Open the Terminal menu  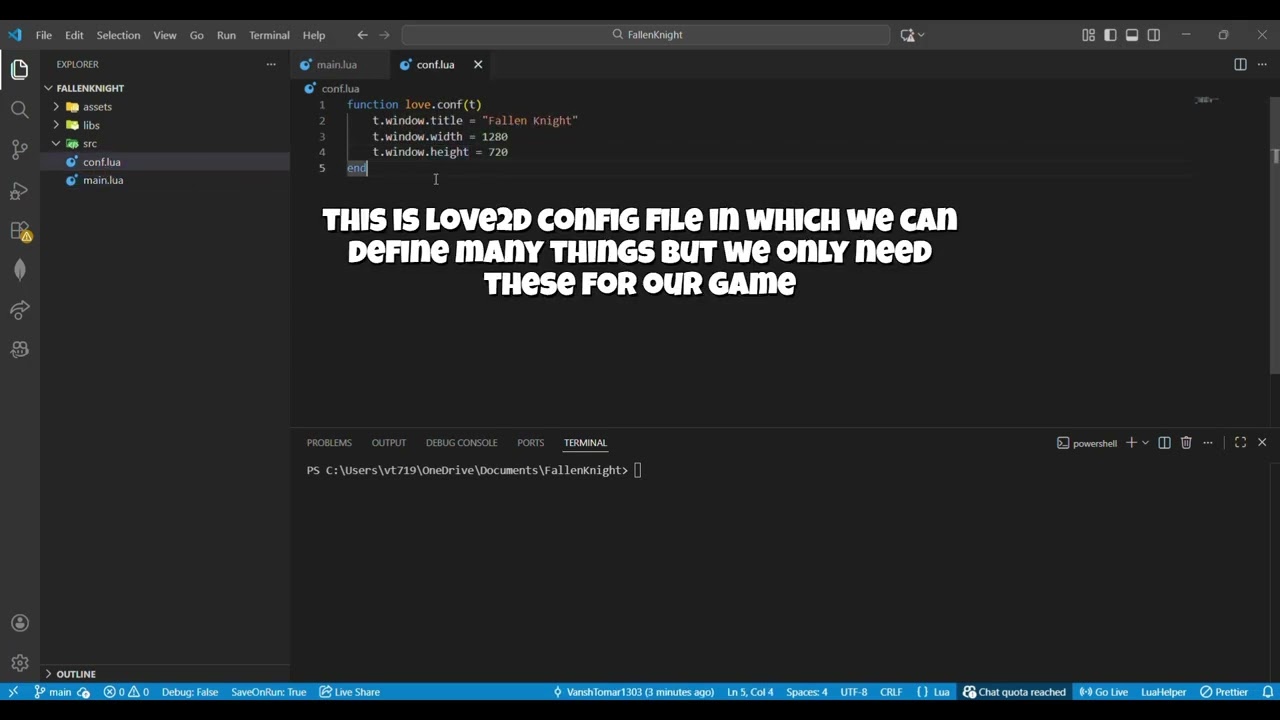[269, 35]
